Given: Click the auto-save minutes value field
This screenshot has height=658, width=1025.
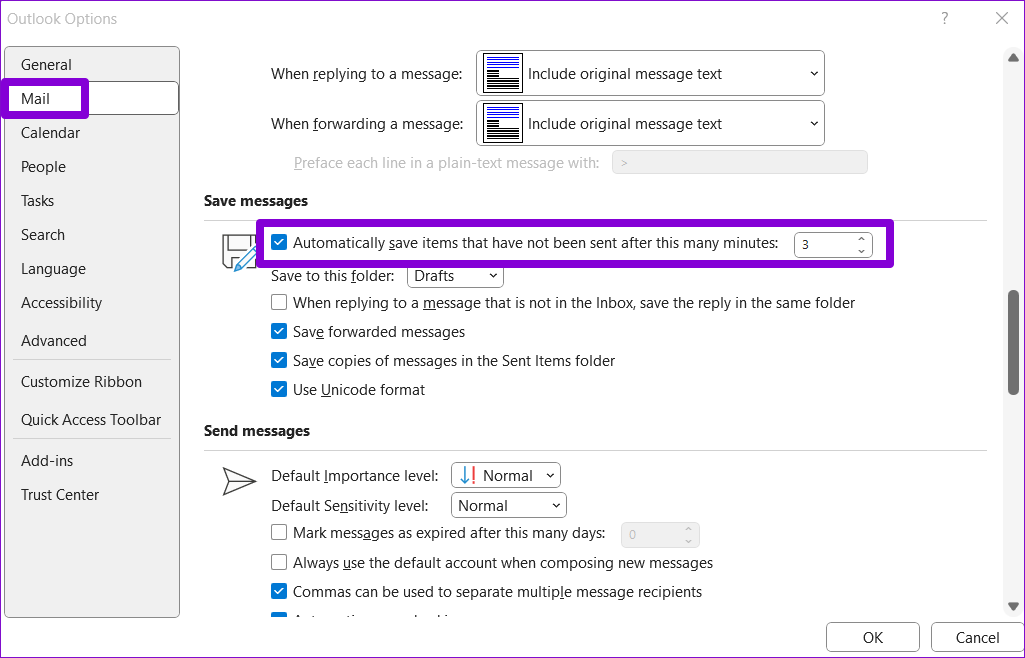Looking at the screenshot, I should click(x=824, y=244).
